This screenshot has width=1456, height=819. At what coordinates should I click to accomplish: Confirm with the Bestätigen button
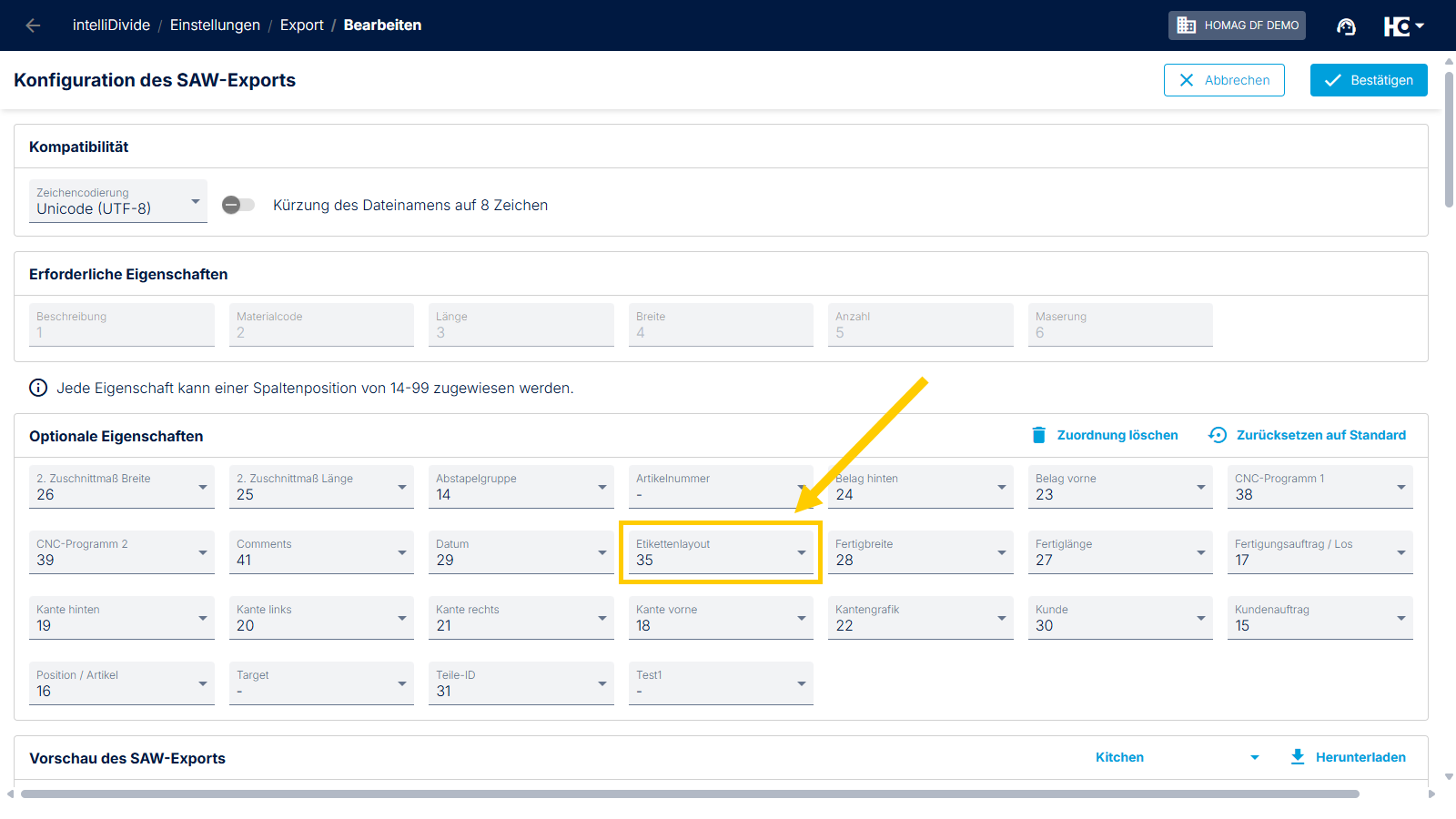click(x=1369, y=80)
